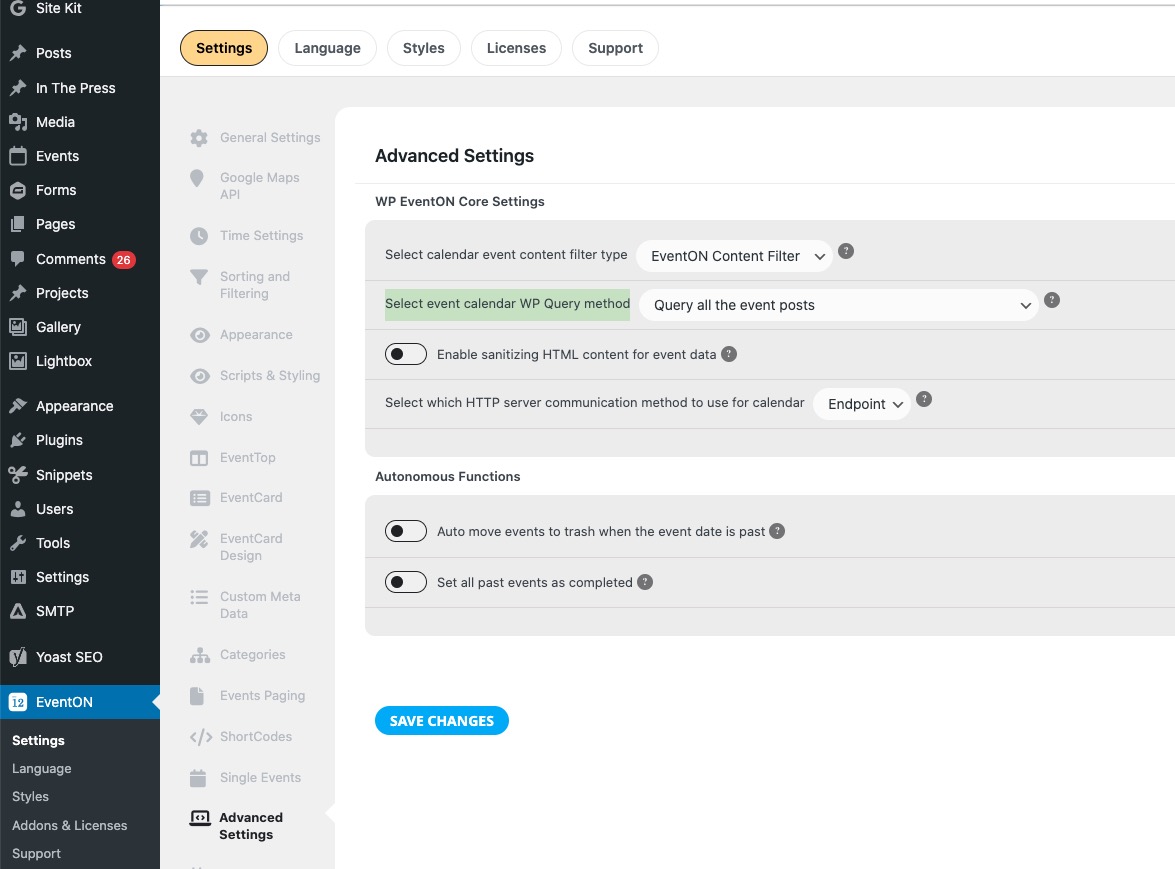
Task: Select the Settings tab at top
Action: 224,48
